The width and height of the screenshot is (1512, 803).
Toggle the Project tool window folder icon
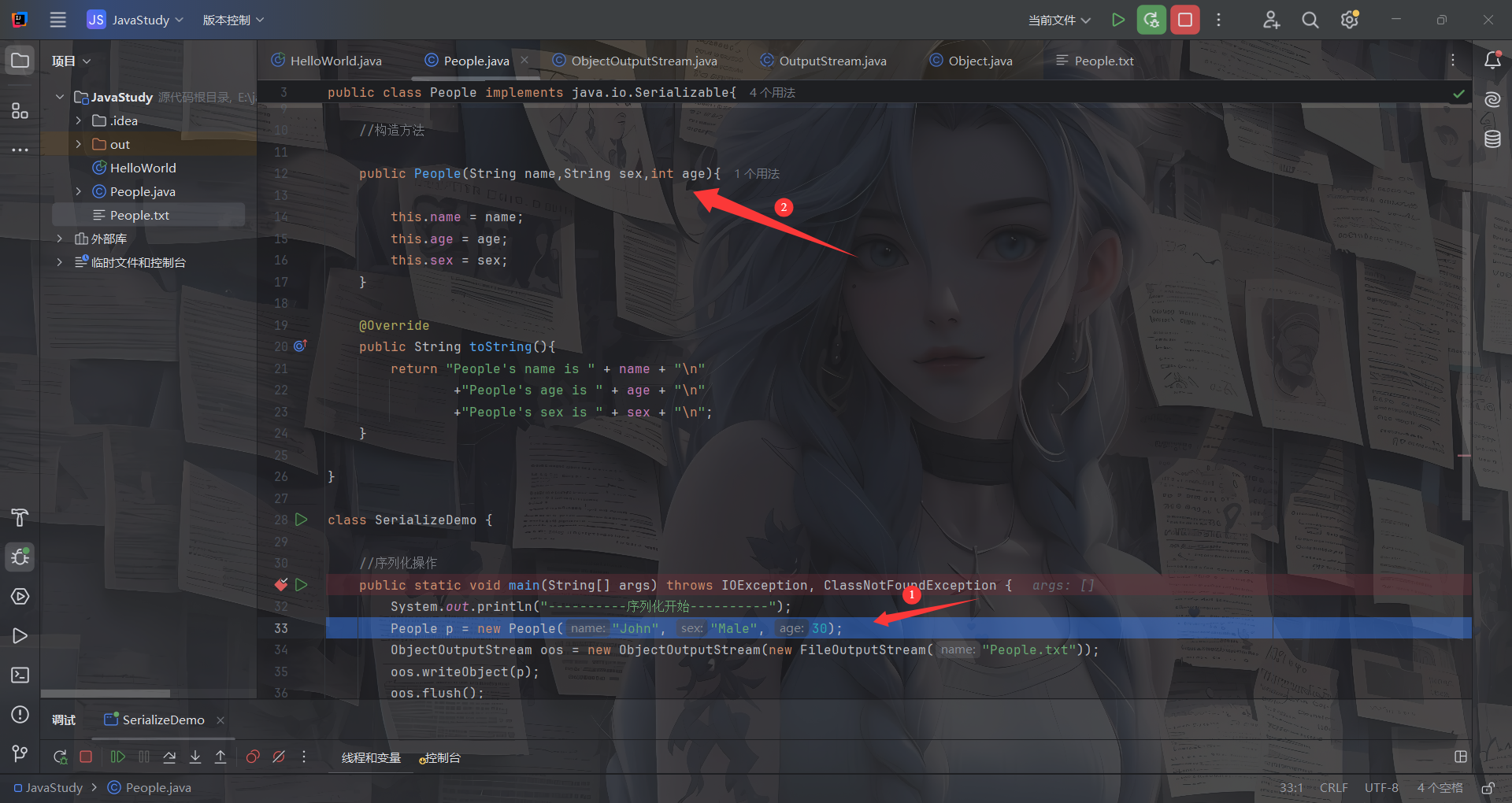20,61
